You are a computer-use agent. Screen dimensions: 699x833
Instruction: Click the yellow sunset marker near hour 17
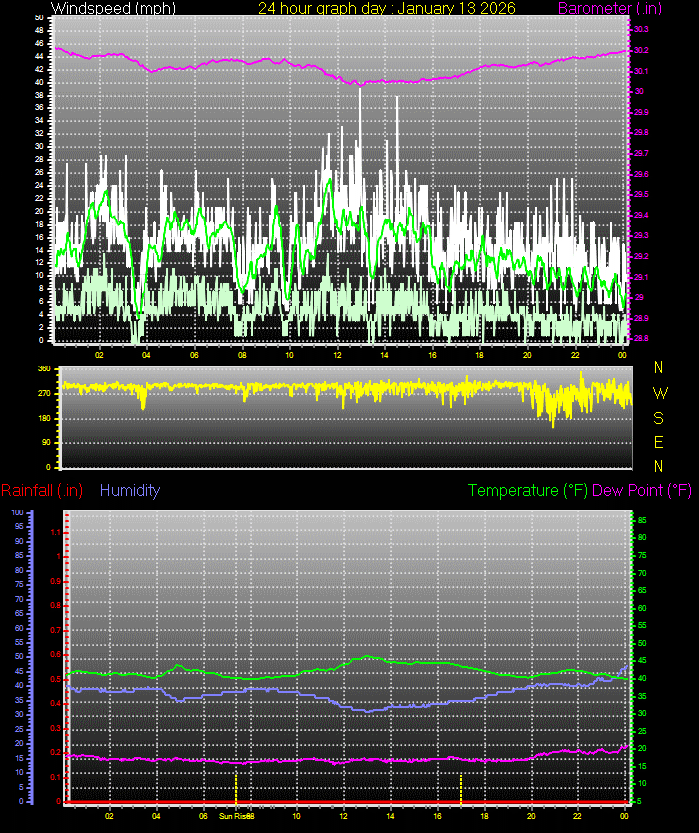click(461, 789)
